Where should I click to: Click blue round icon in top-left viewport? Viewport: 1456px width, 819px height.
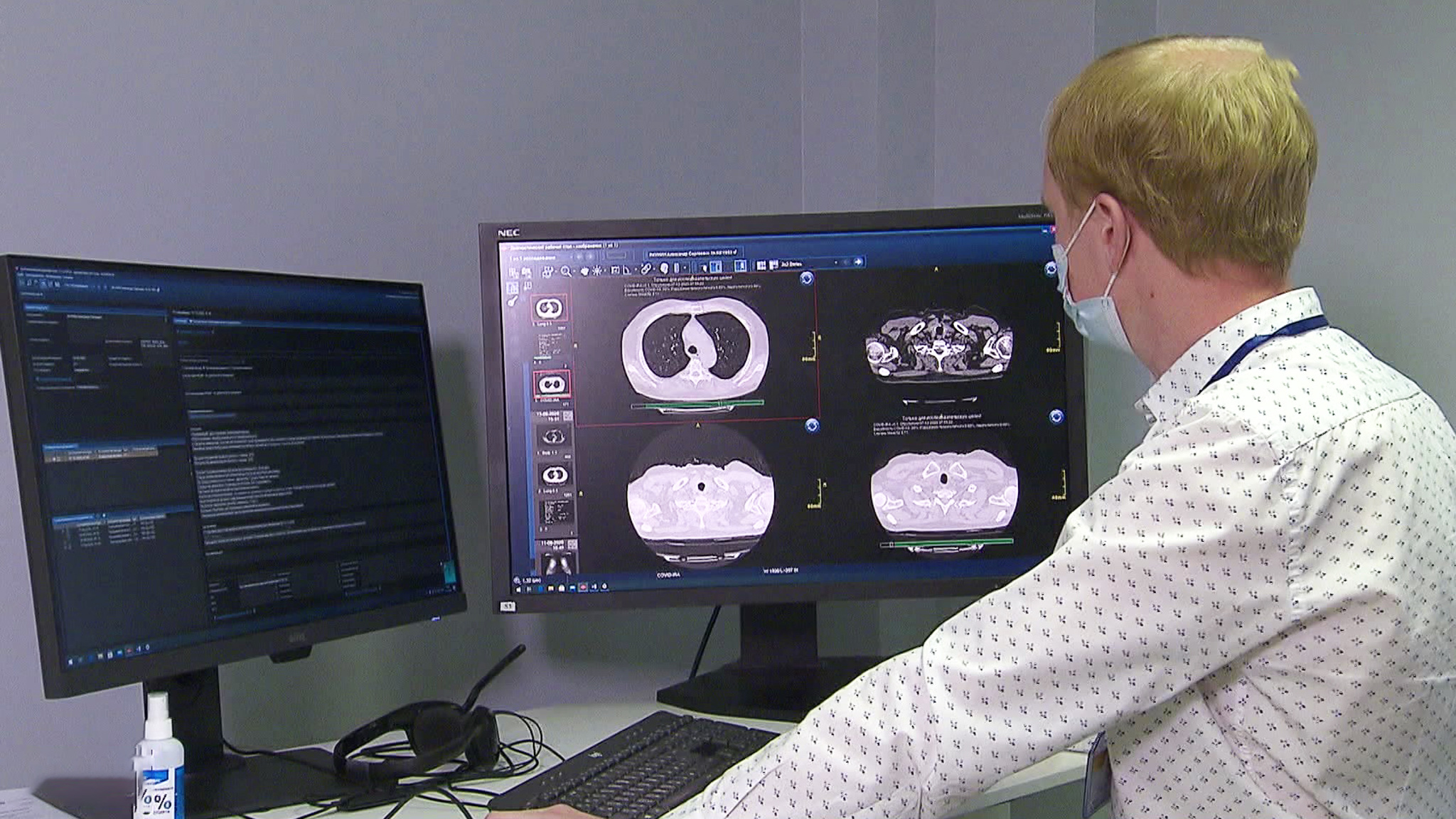[x=806, y=279]
